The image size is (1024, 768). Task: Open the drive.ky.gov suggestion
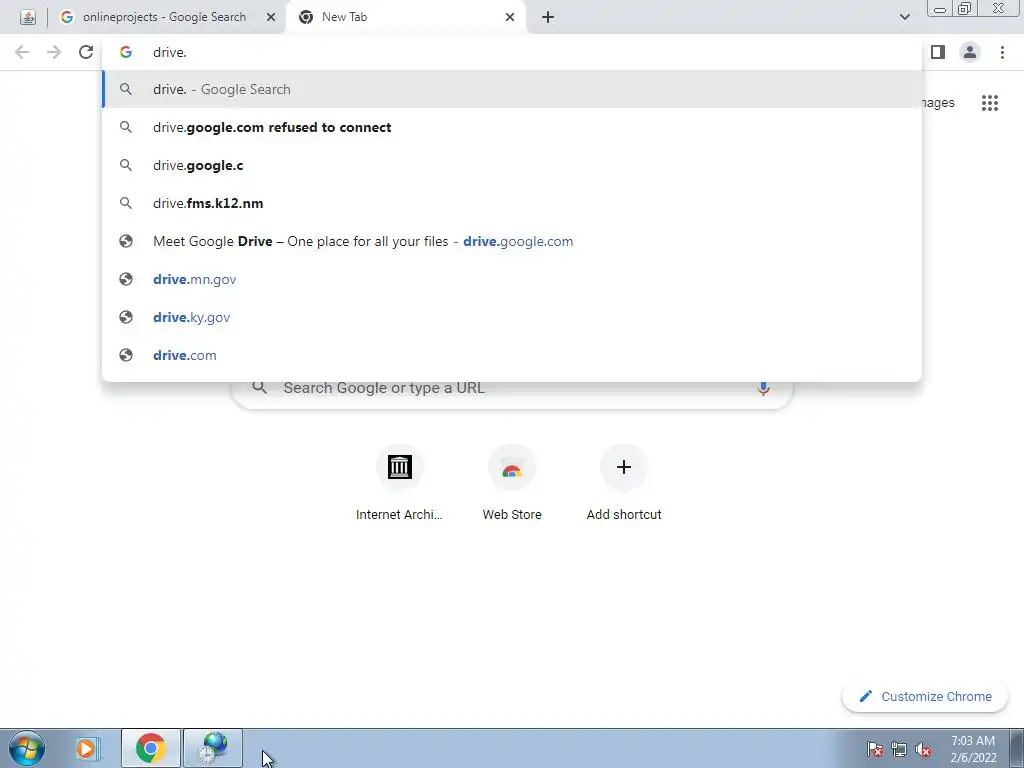(x=512, y=317)
